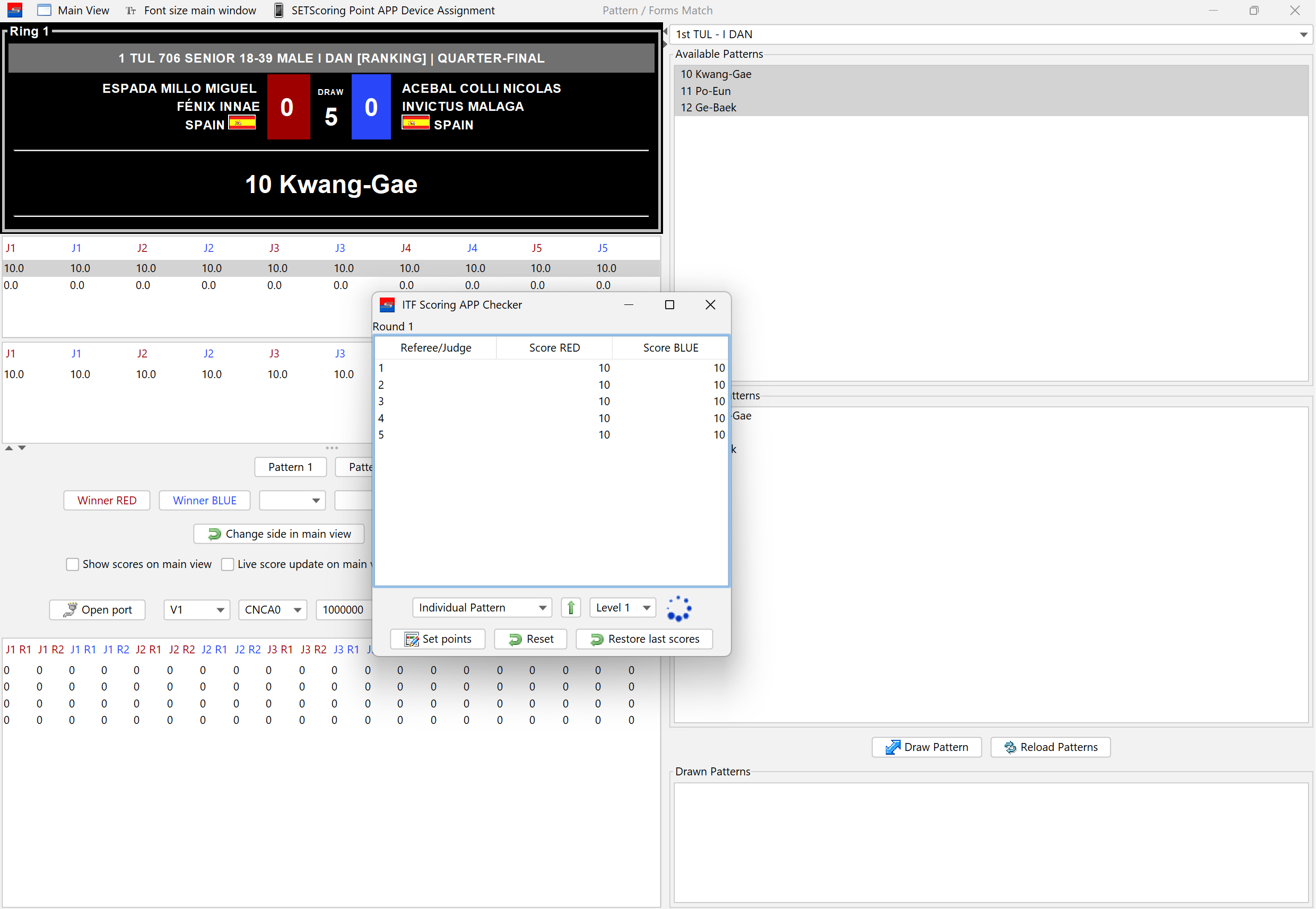Select 11 Po-Eun in Available Patterns

click(705, 91)
